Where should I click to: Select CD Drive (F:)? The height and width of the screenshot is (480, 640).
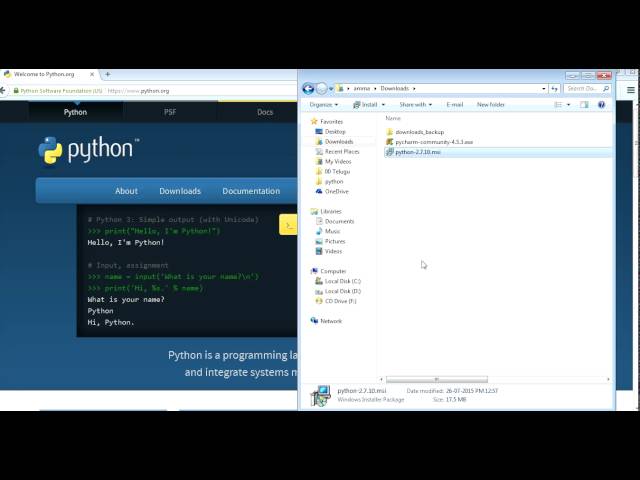(x=336, y=301)
